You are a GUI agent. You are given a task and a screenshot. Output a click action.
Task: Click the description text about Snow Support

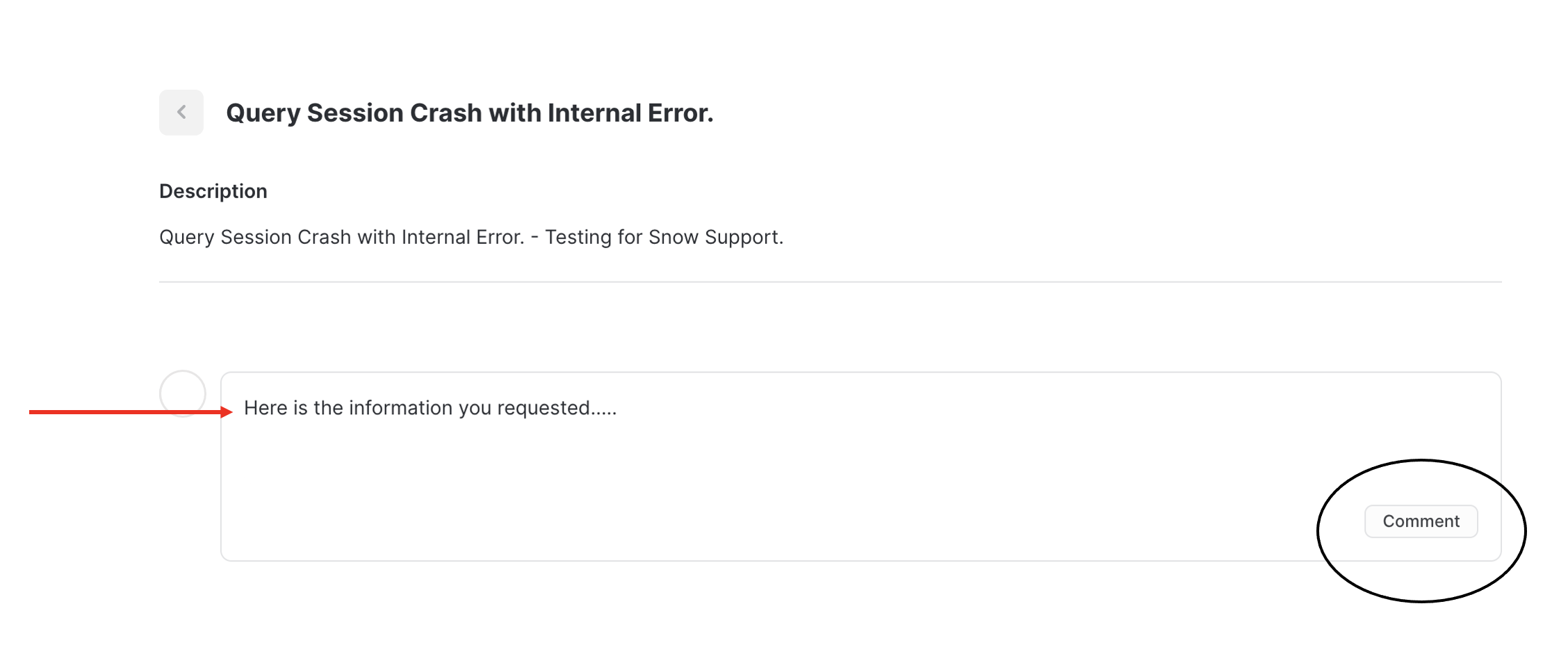click(x=471, y=237)
